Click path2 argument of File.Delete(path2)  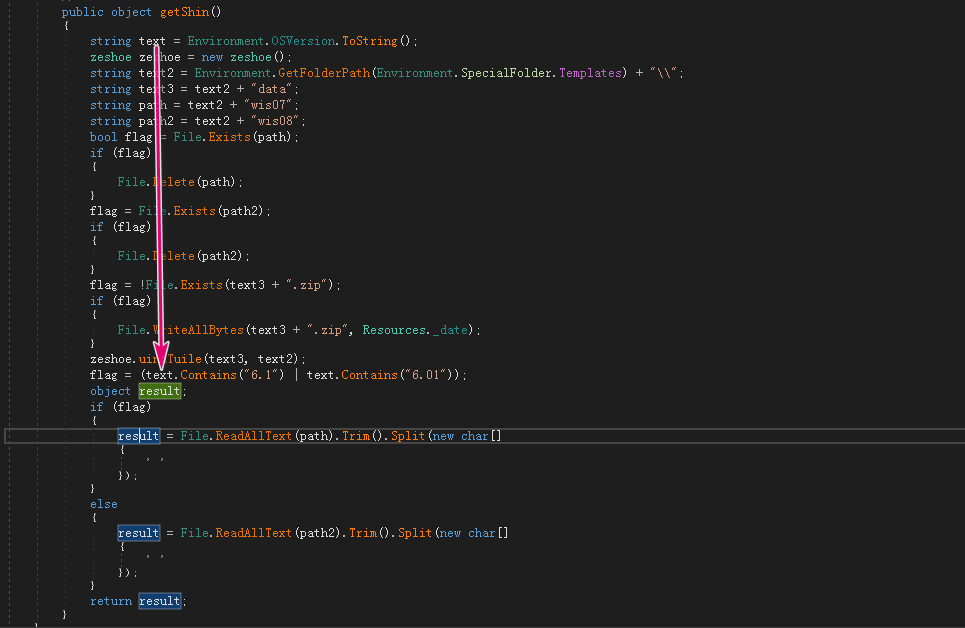220,256
